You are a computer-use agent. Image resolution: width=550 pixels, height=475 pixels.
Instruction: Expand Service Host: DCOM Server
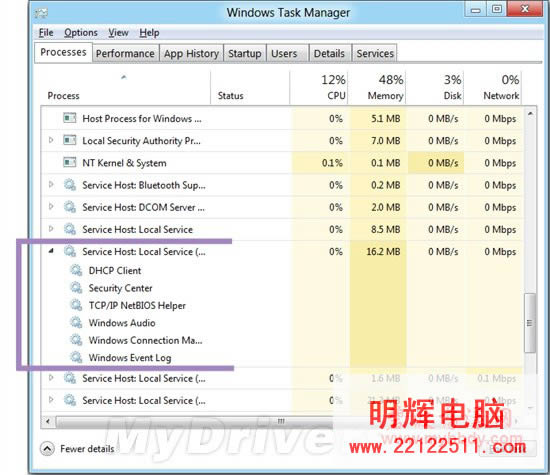[x=51, y=207]
